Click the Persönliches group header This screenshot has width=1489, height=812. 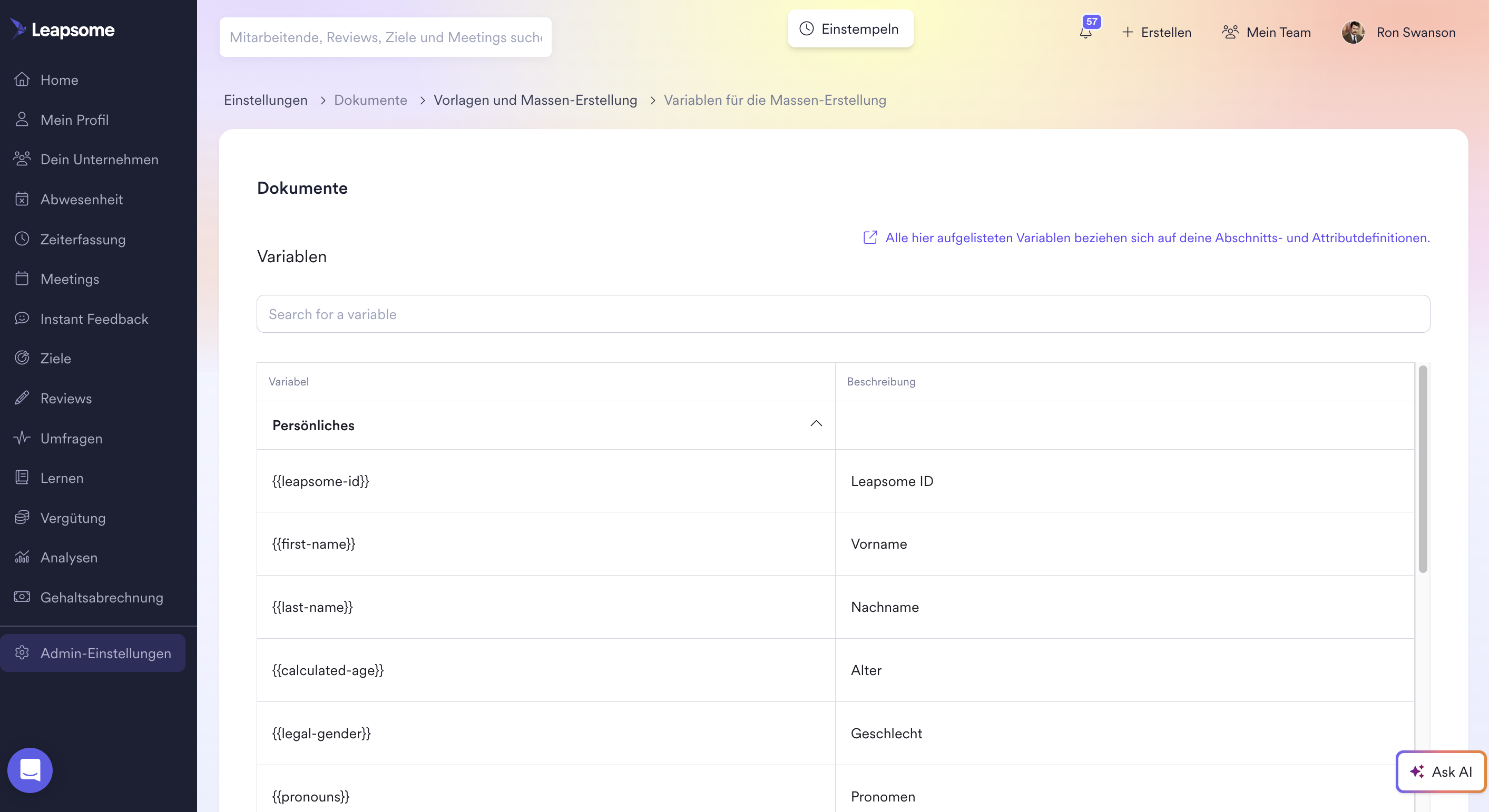pos(546,425)
